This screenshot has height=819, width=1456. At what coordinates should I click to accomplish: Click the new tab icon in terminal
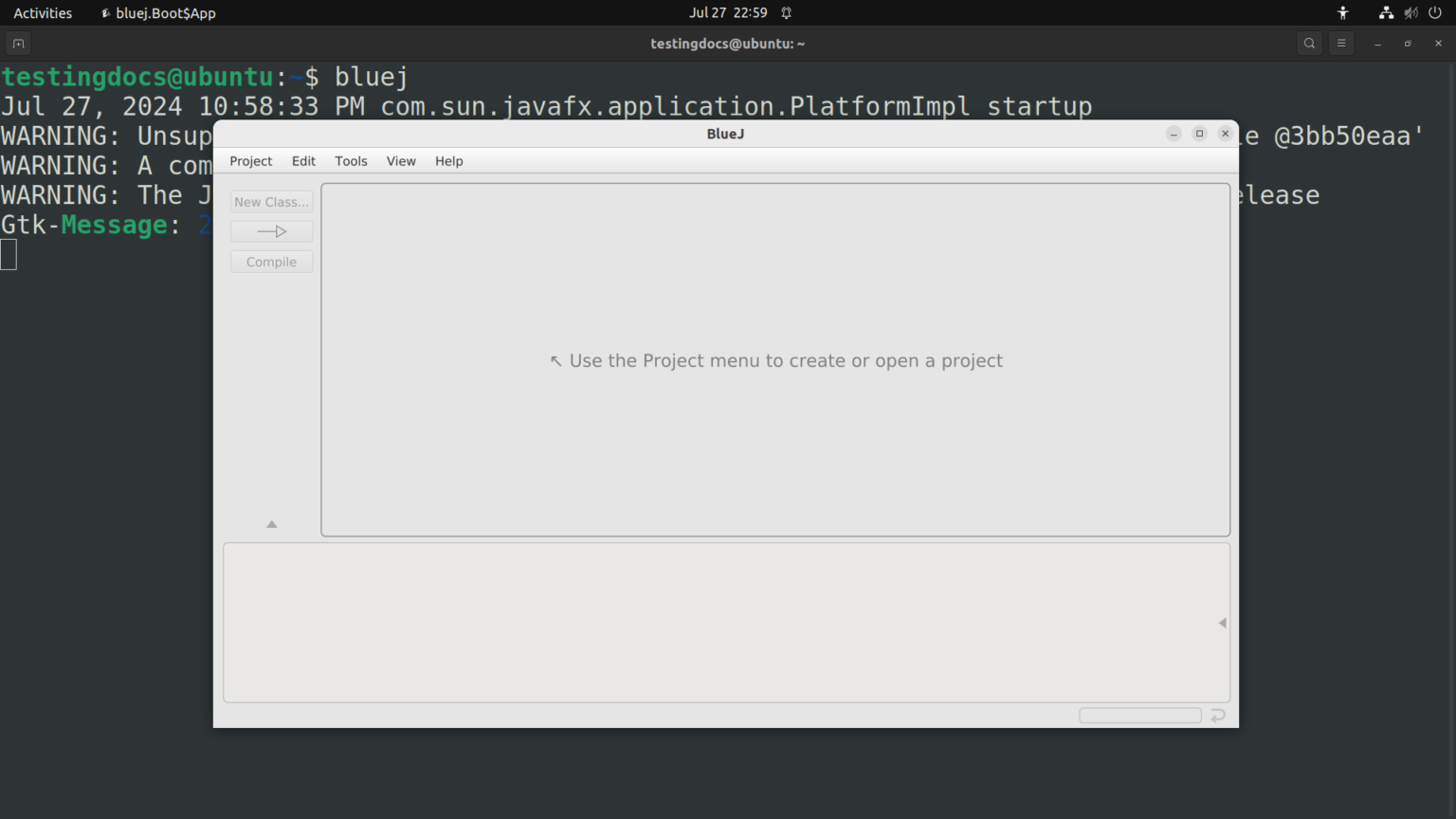click(x=17, y=43)
